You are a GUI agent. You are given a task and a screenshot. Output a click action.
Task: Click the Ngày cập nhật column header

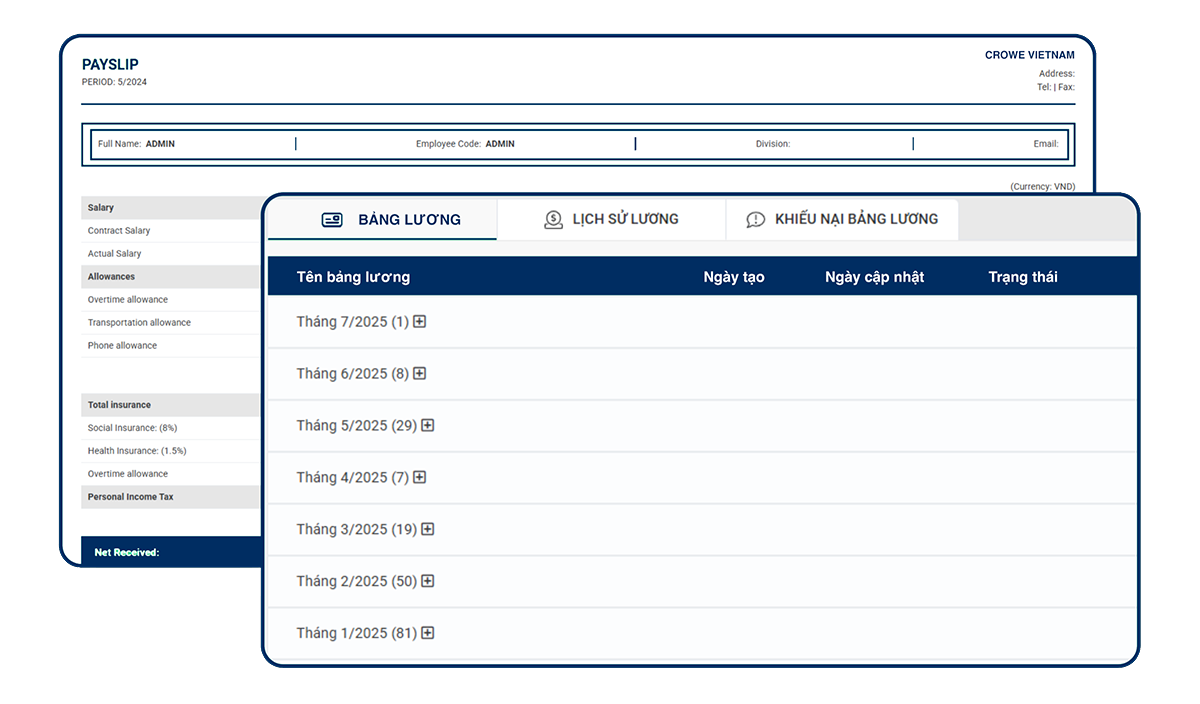pos(875,277)
